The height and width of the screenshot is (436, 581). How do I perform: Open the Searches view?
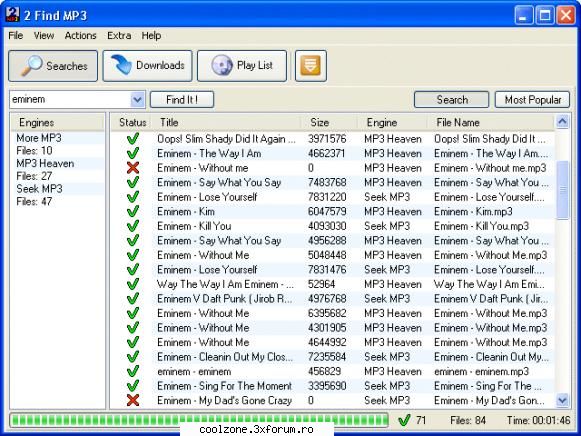53,66
